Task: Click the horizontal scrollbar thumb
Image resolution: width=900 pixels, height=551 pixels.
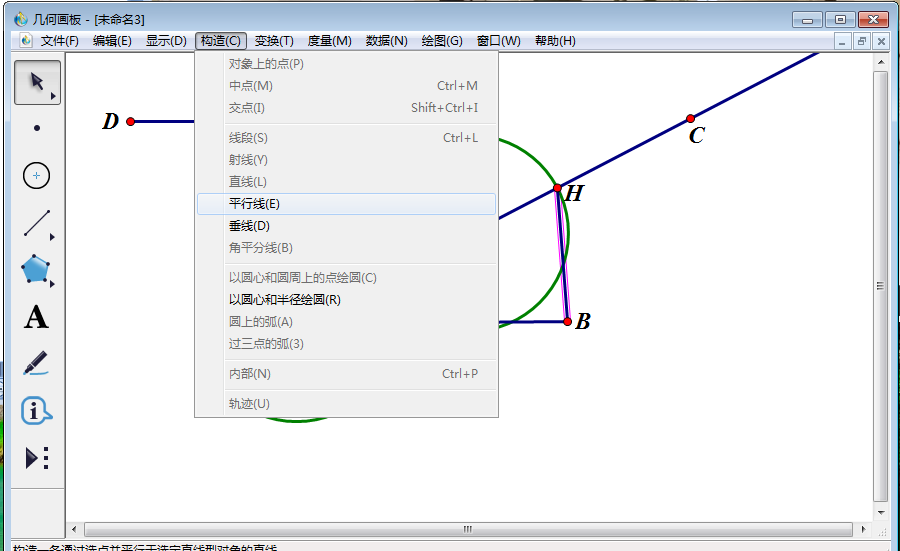Action: (x=468, y=529)
